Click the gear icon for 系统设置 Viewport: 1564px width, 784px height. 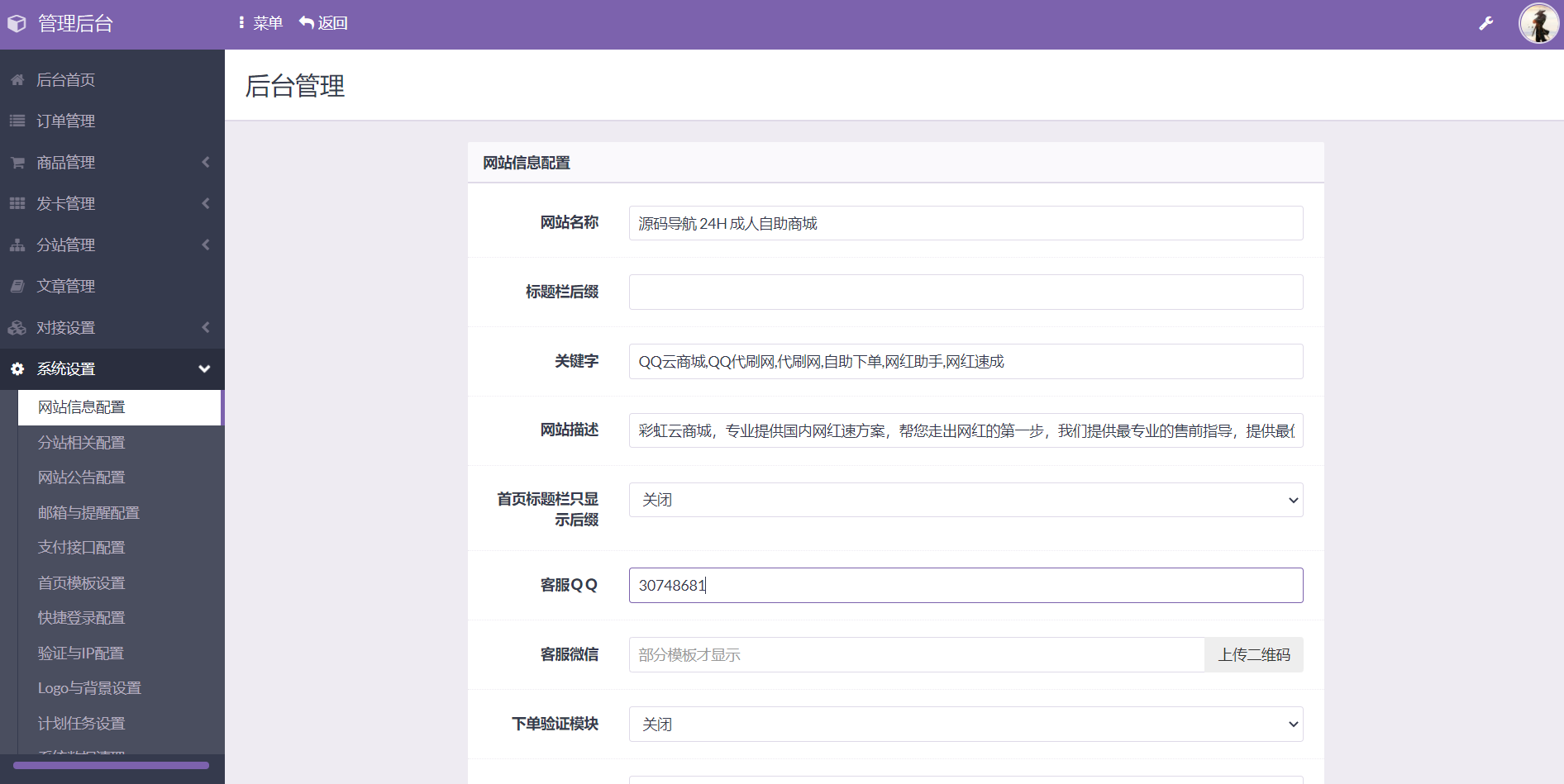point(17,369)
